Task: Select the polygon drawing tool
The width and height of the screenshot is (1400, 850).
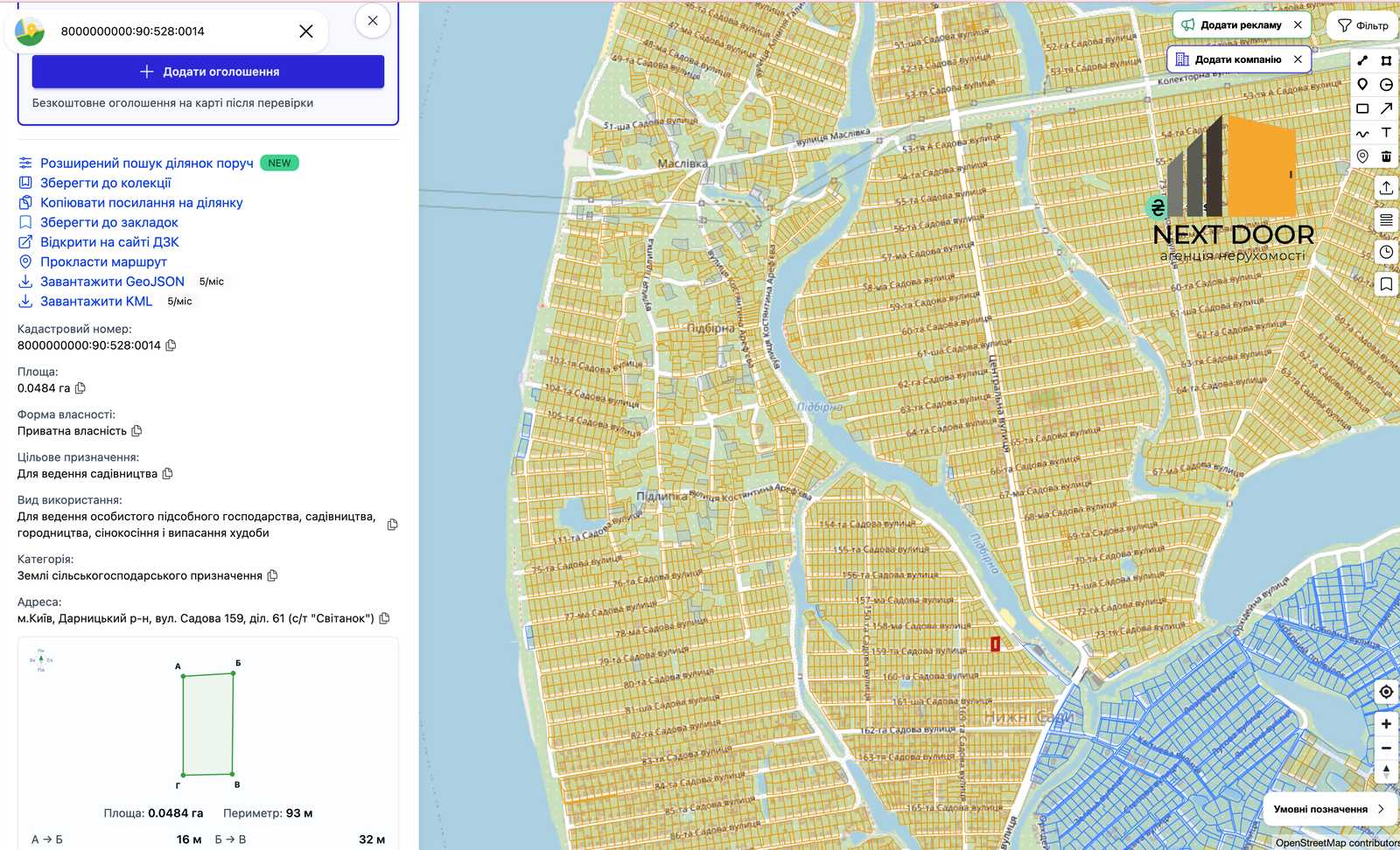Action: click(x=1386, y=60)
